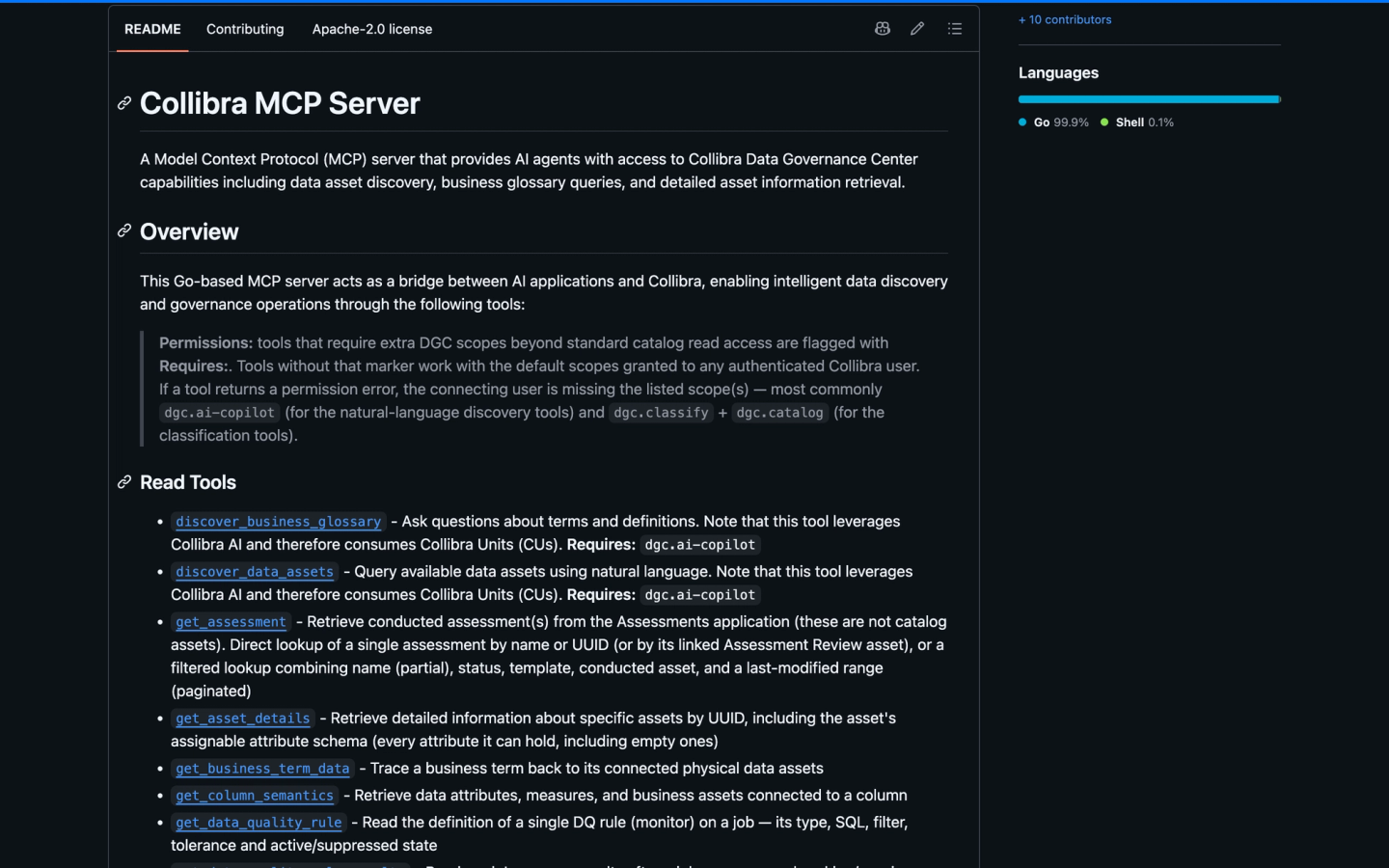Click the Languages sidebar heading

(x=1058, y=73)
